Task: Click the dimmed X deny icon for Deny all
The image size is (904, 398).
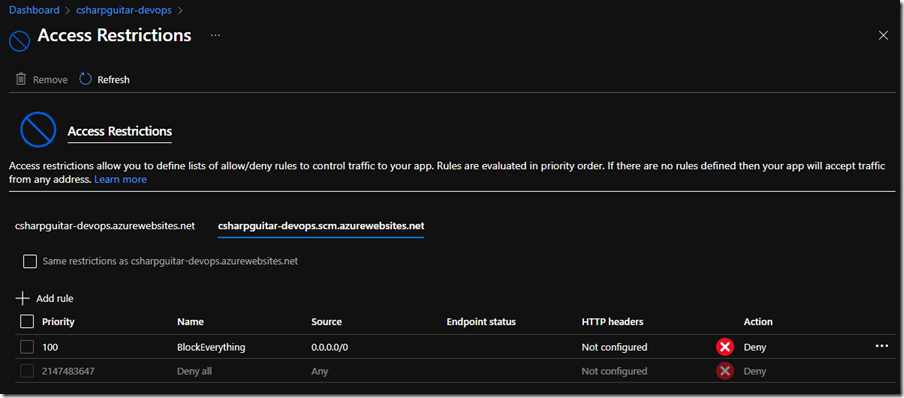Action: (x=725, y=371)
